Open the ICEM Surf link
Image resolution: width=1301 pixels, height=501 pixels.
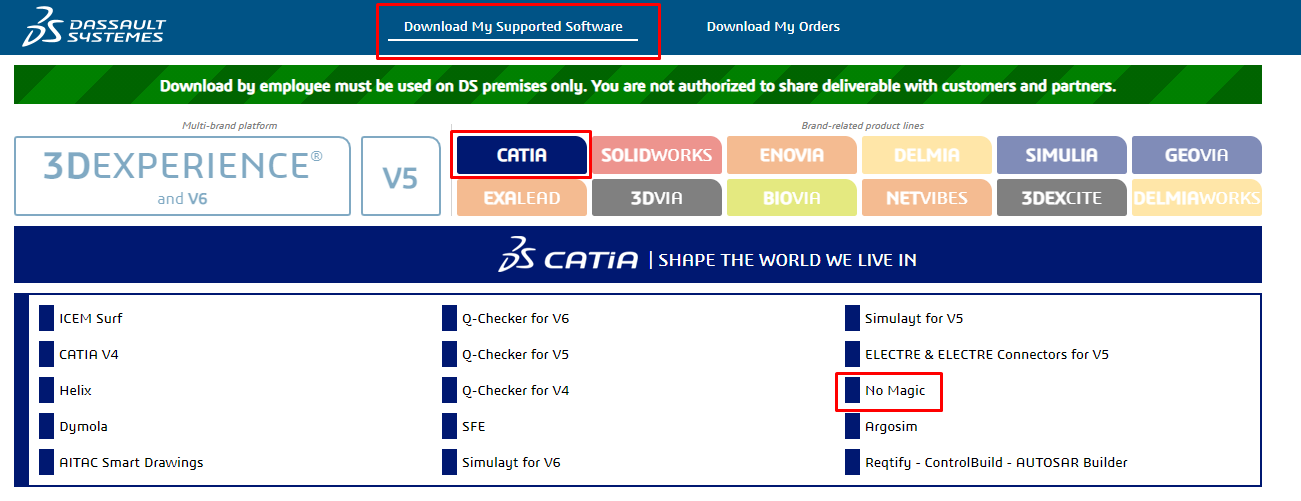click(91, 318)
